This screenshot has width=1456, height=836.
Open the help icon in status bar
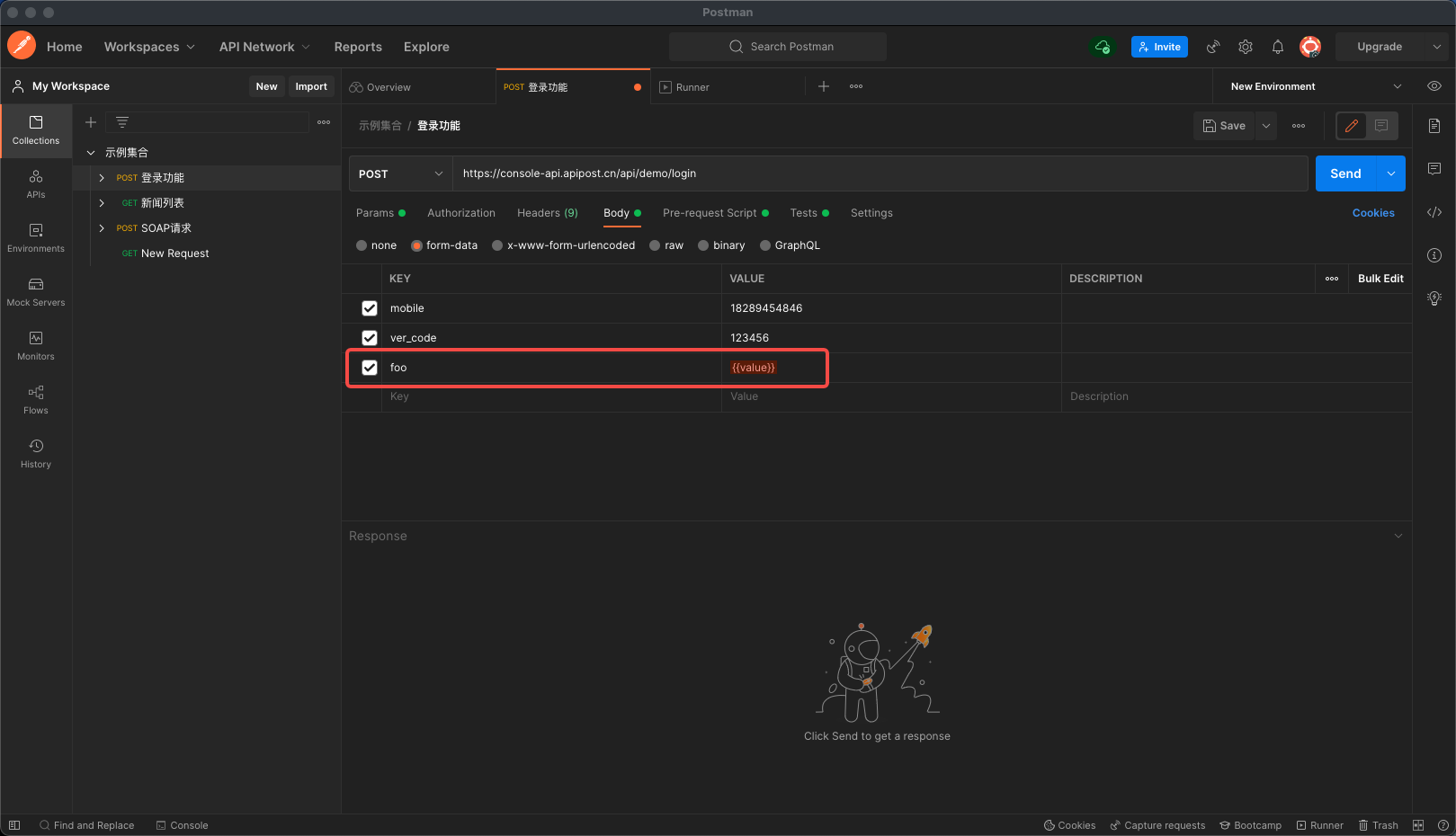coord(1443,825)
